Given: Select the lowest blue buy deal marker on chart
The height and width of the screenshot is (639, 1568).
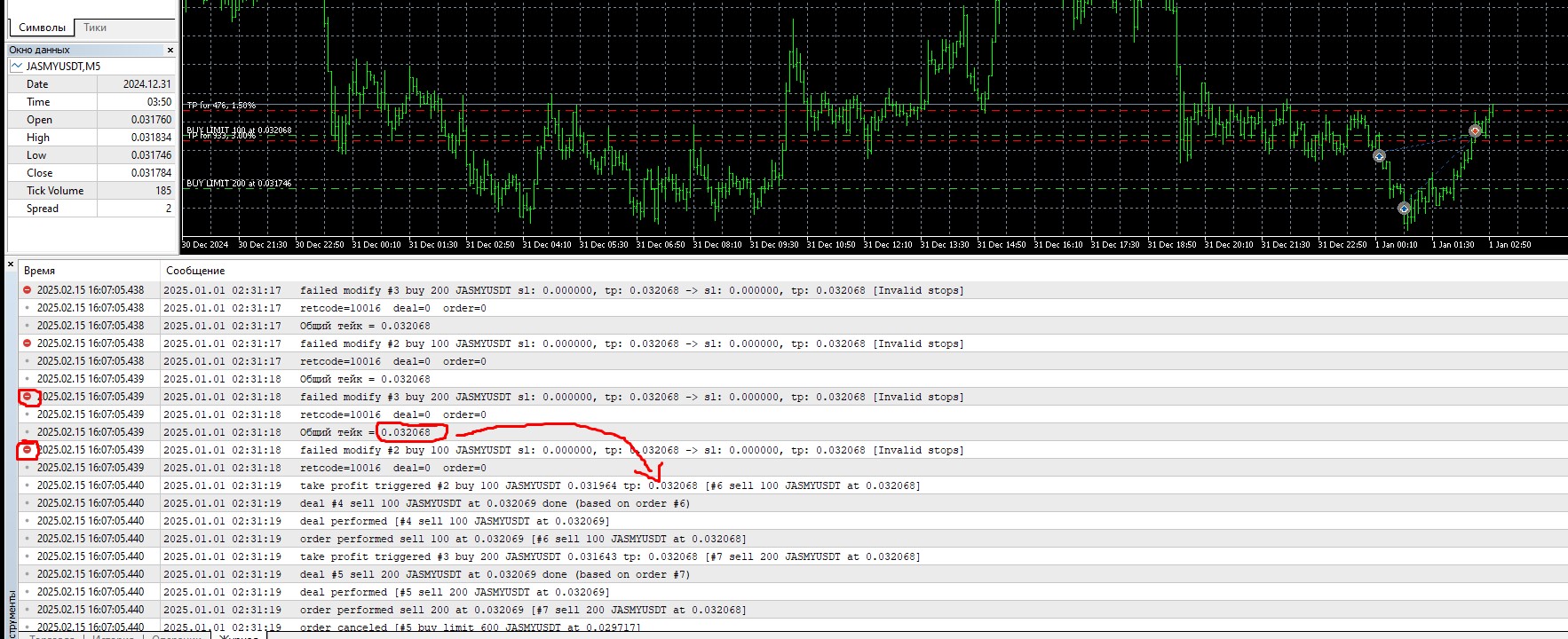Looking at the screenshot, I should 1404,209.
